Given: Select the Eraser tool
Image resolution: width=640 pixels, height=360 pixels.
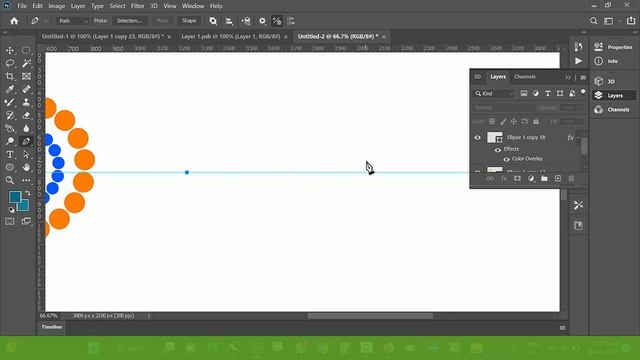Looking at the screenshot, I should (26, 116).
